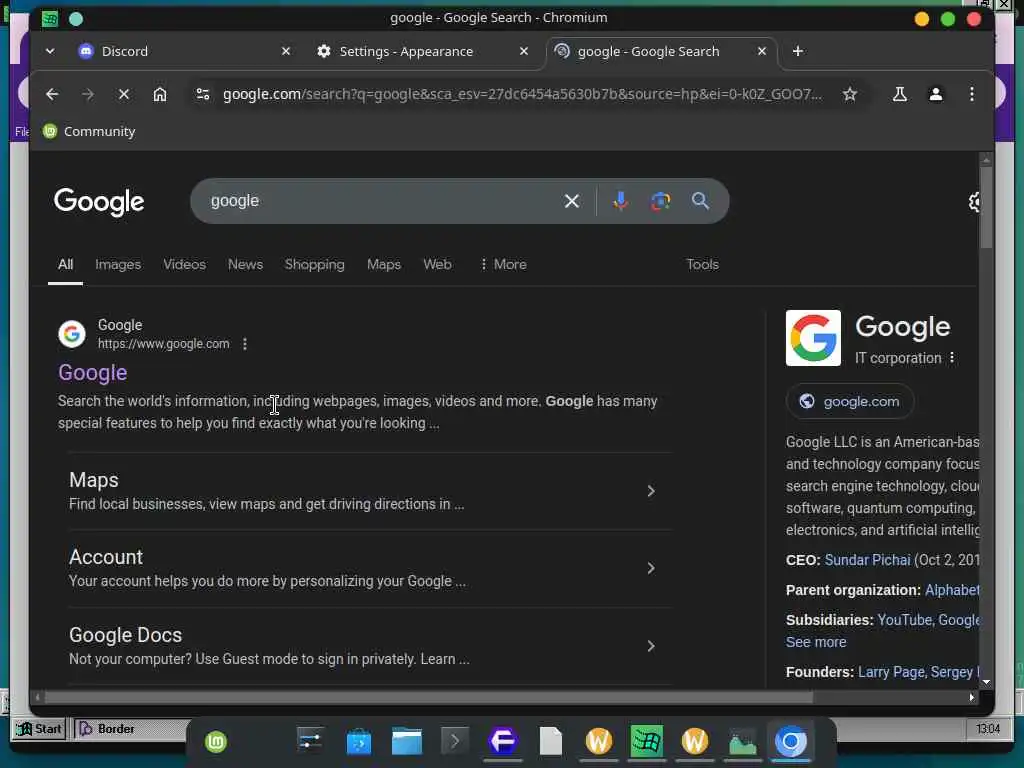Select the Web search tab
This screenshot has width=1024, height=768.
point(437,264)
